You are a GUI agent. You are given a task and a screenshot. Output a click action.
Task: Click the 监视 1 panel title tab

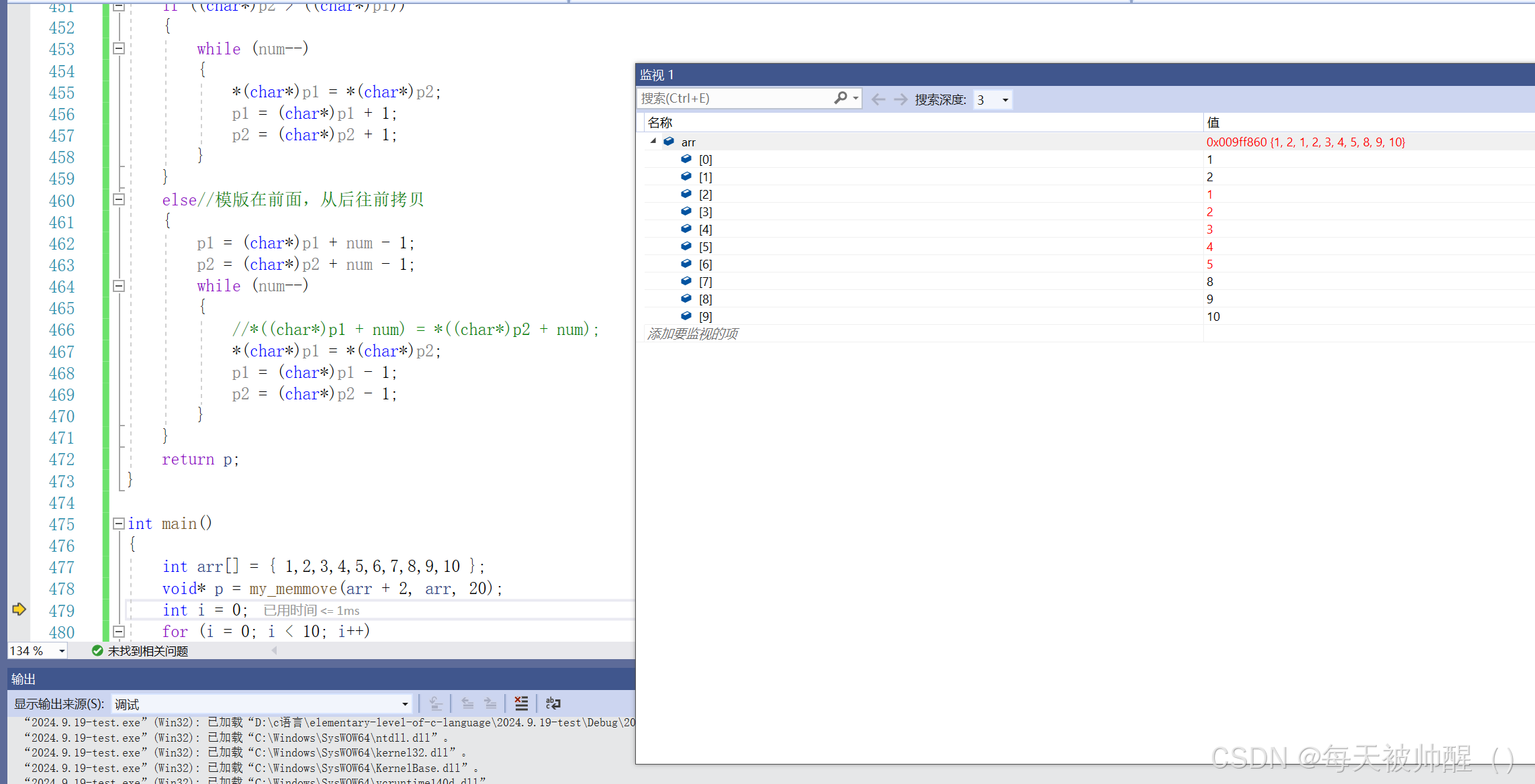[x=656, y=75]
